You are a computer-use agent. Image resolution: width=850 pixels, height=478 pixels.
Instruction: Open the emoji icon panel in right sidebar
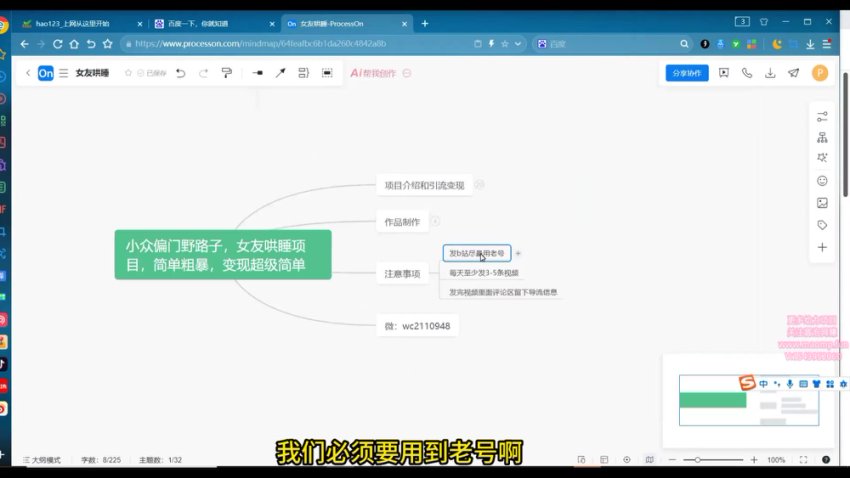[822, 181]
